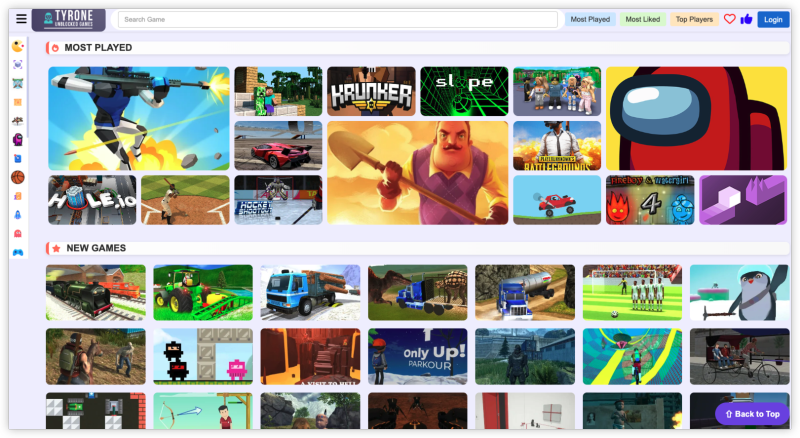Select the red ghost sidebar icon
The height and width of the screenshot is (438, 800).
click(18, 233)
